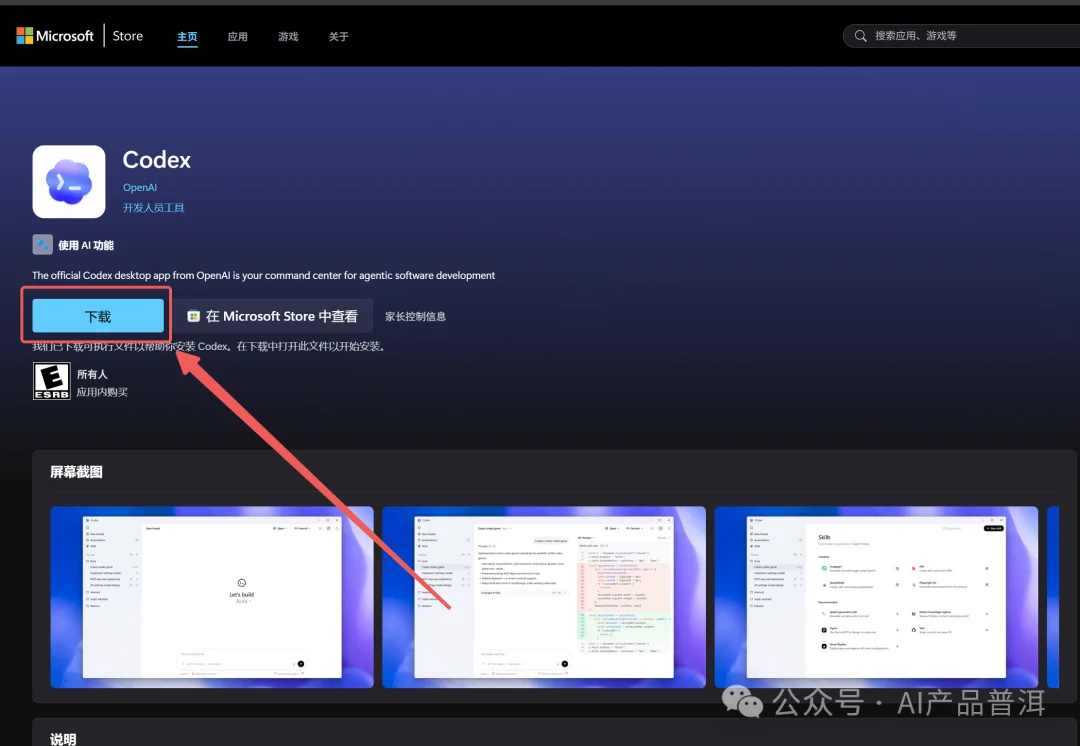Open the 开发人员工具 category link
The height and width of the screenshot is (746, 1080).
pyautogui.click(x=153, y=207)
